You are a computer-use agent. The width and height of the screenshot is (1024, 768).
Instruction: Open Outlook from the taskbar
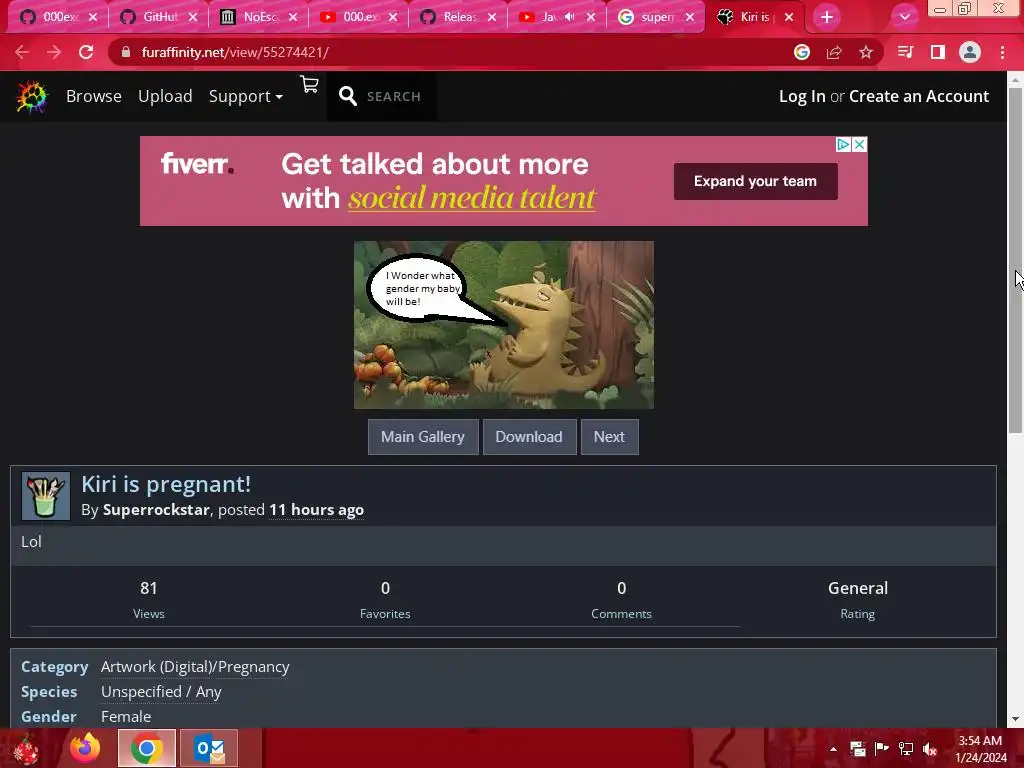pyautogui.click(x=210, y=748)
